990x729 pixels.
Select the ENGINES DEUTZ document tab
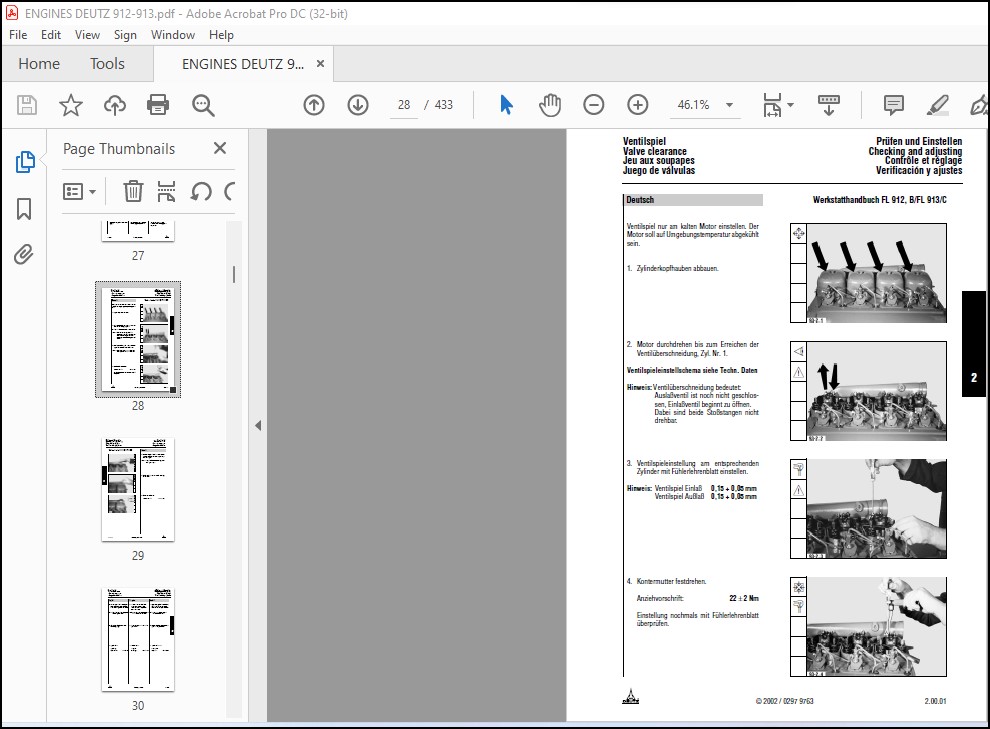pos(243,64)
